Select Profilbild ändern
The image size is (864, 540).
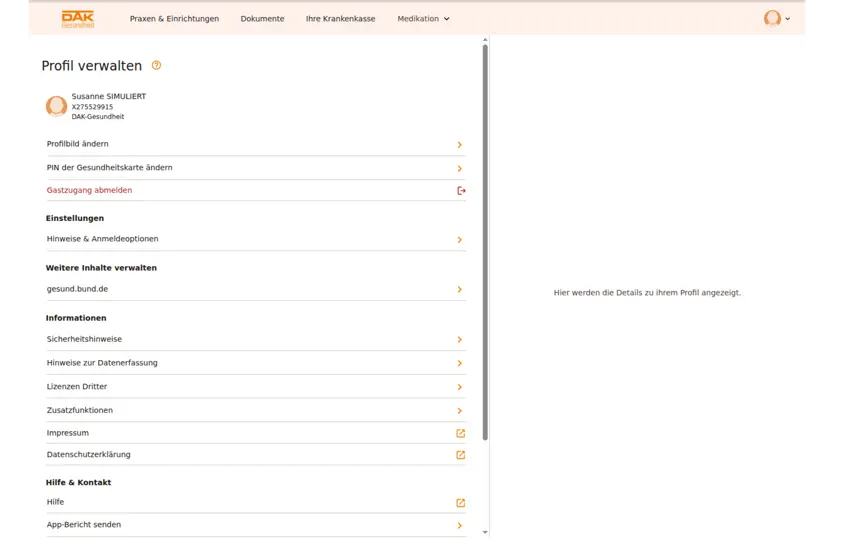coord(256,144)
